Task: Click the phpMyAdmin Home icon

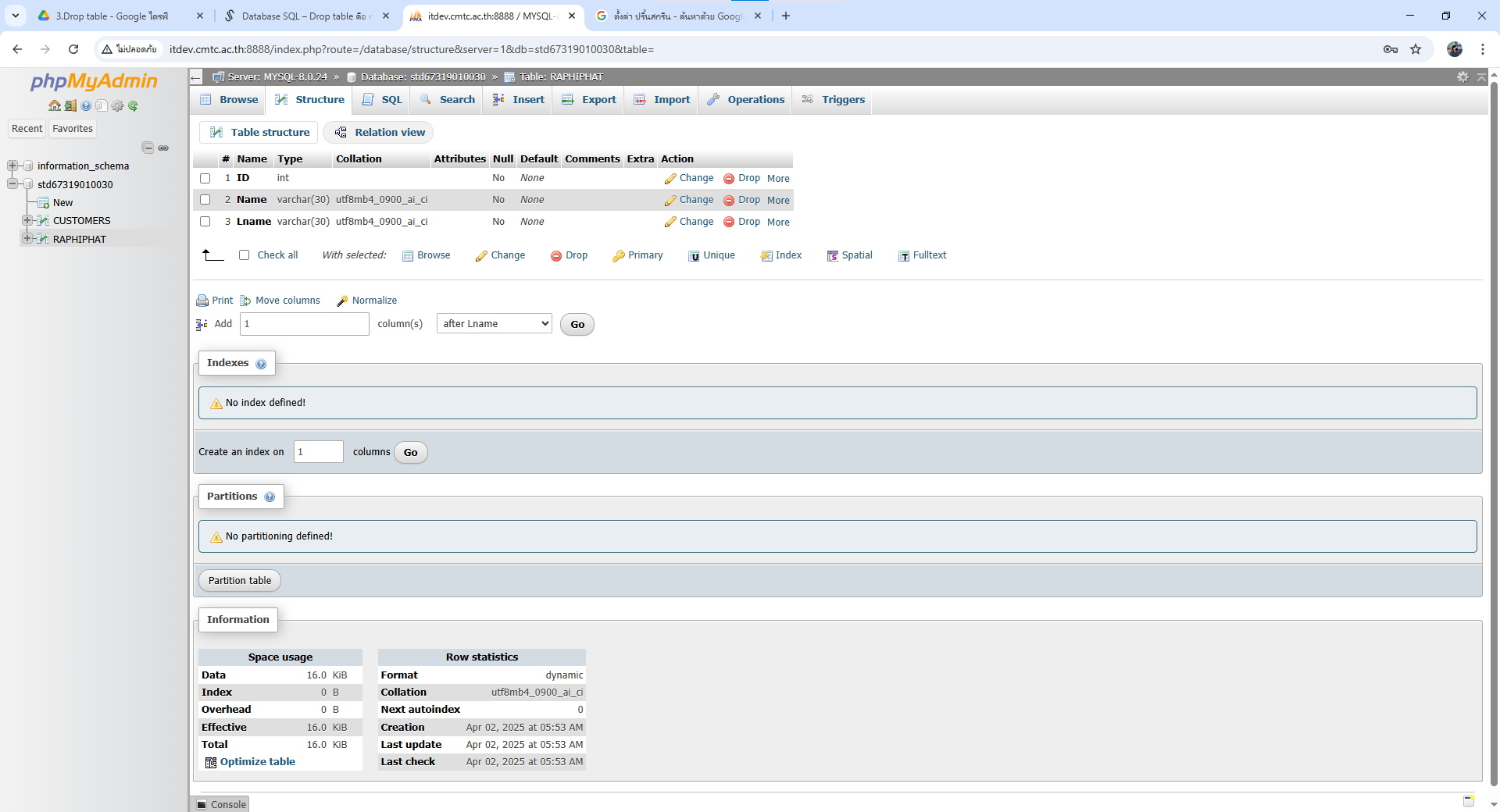Action: 54,105
